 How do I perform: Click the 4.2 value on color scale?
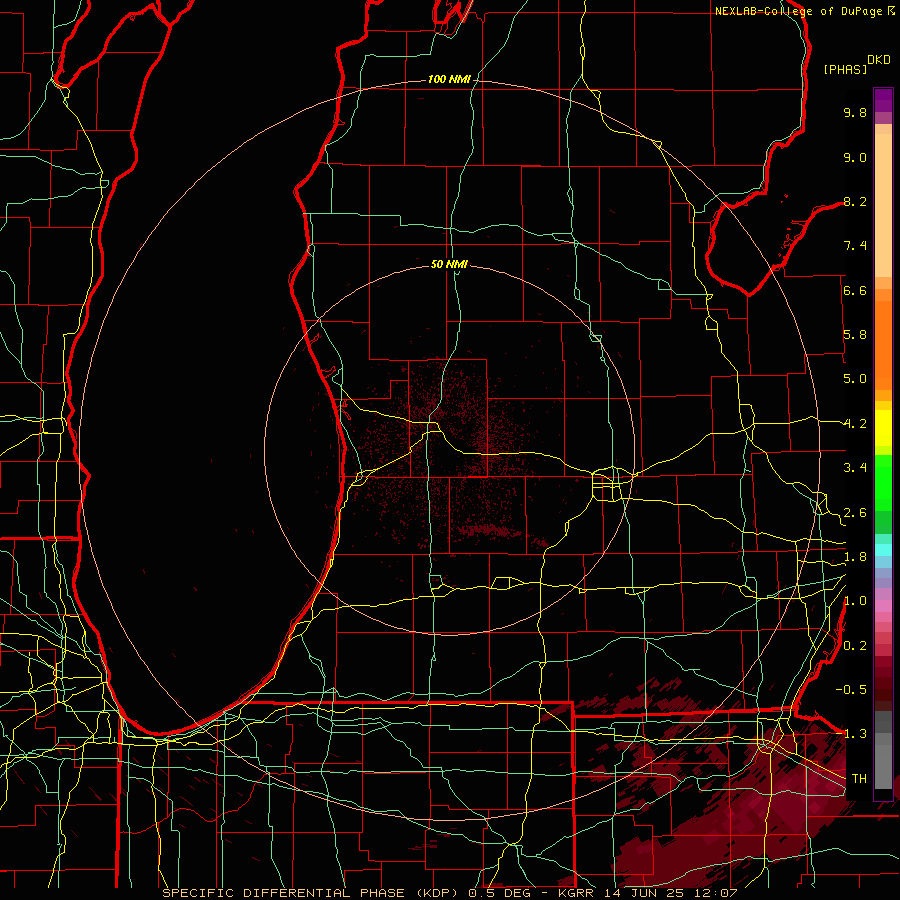coord(855,424)
